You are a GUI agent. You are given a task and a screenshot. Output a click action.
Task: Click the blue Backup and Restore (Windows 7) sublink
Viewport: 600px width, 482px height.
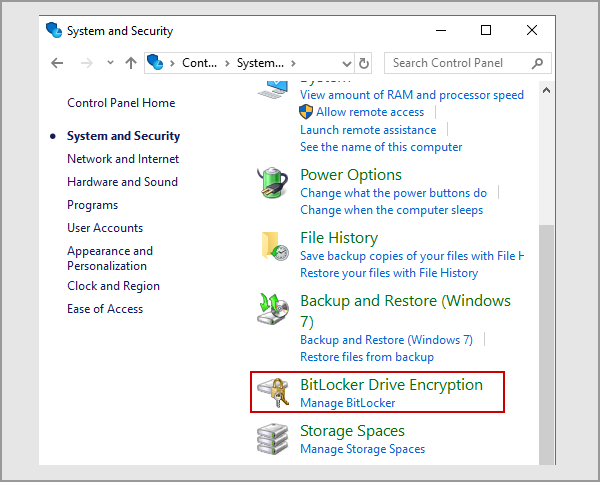tap(386, 340)
